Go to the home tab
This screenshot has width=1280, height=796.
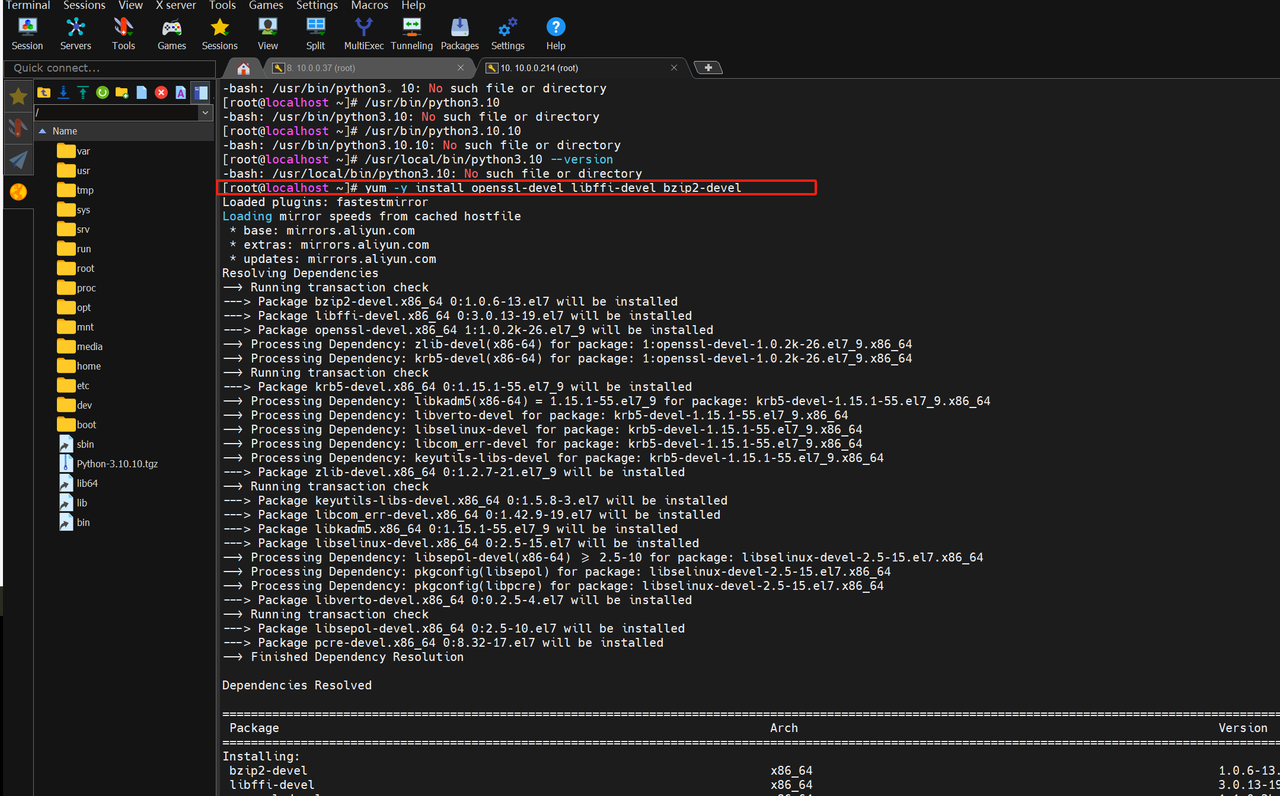pos(243,68)
